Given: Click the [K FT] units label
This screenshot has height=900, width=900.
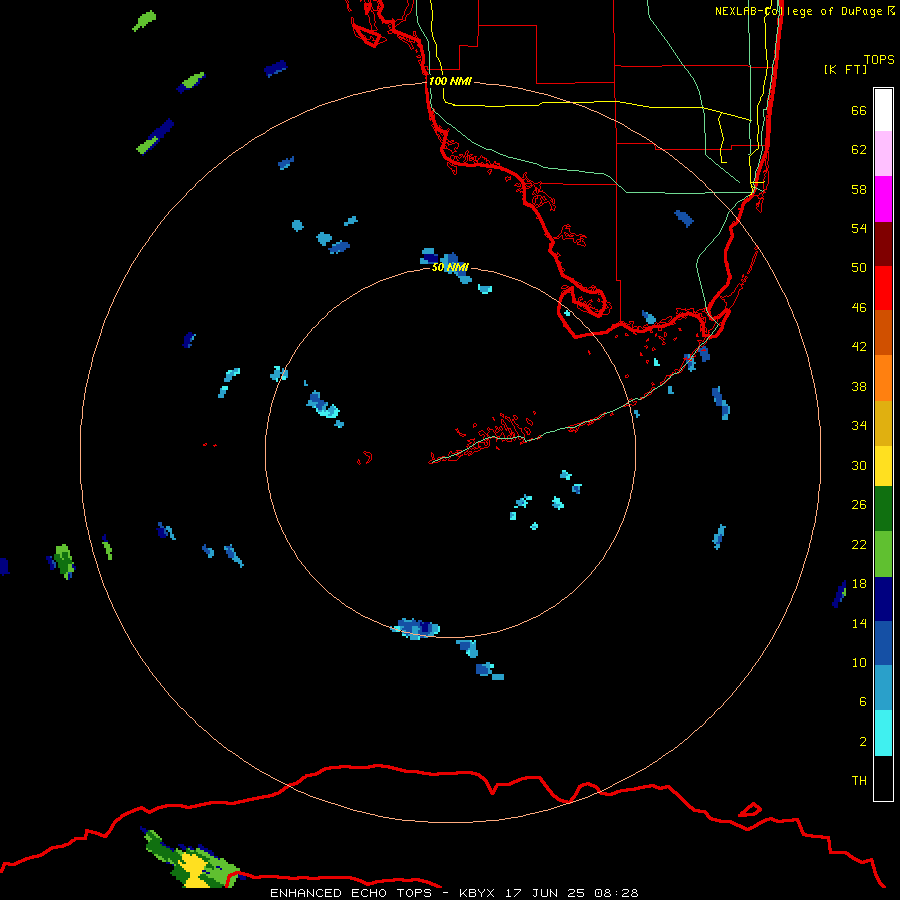Looking at the screenshot, I should pos(845,69).
